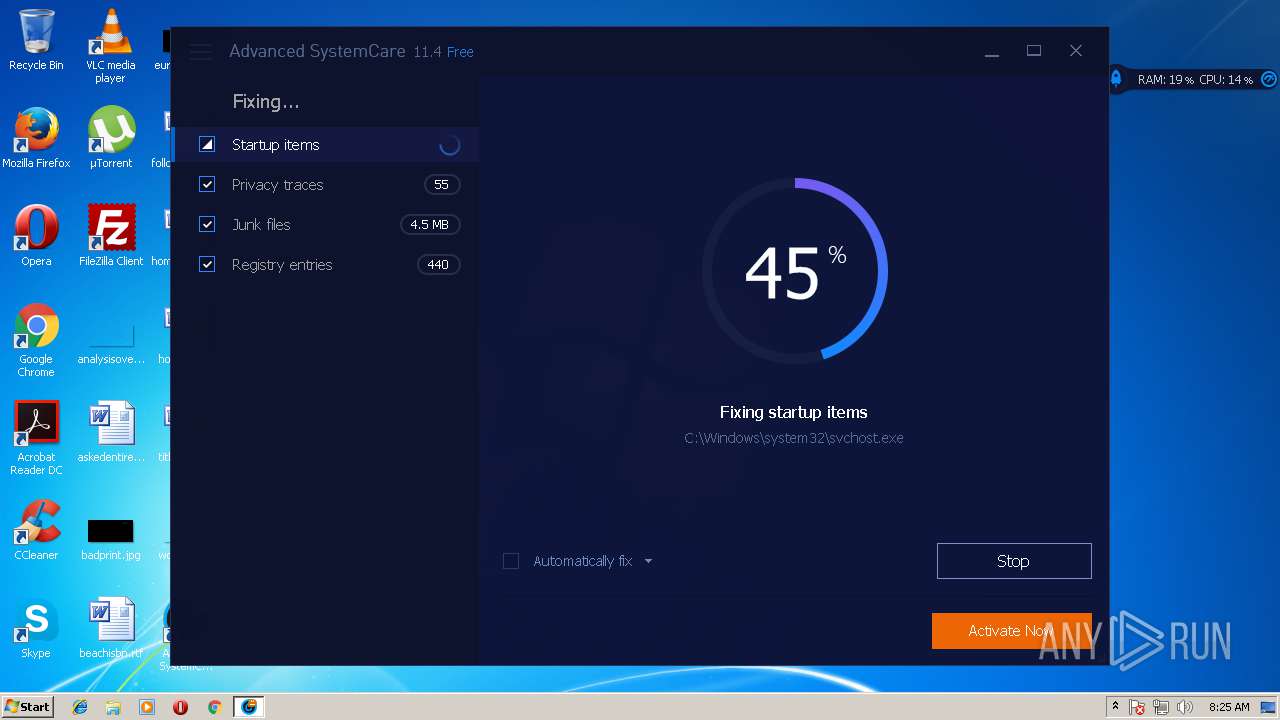Select the Startup items row
The width and height of the screenshot is (1280, 720).
click(326, 144)
